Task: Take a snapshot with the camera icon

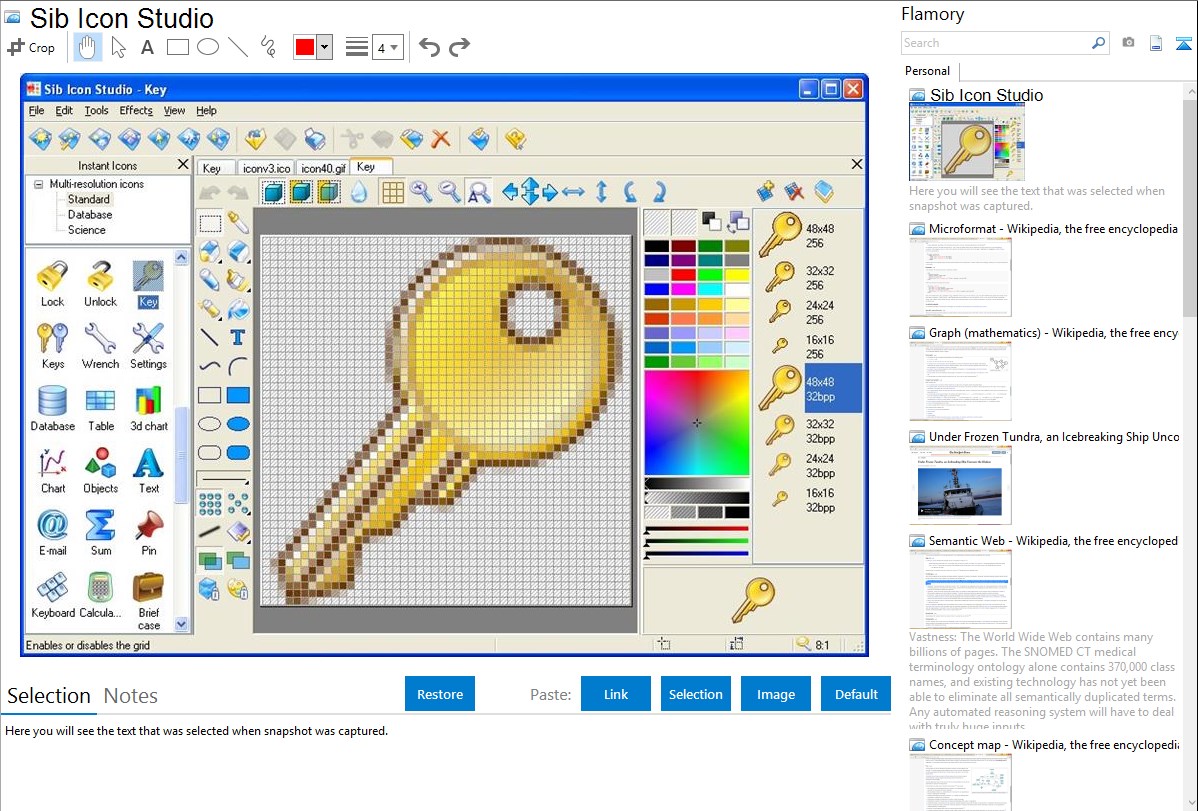Action: pyautogui.click(x=1128, y=43)
